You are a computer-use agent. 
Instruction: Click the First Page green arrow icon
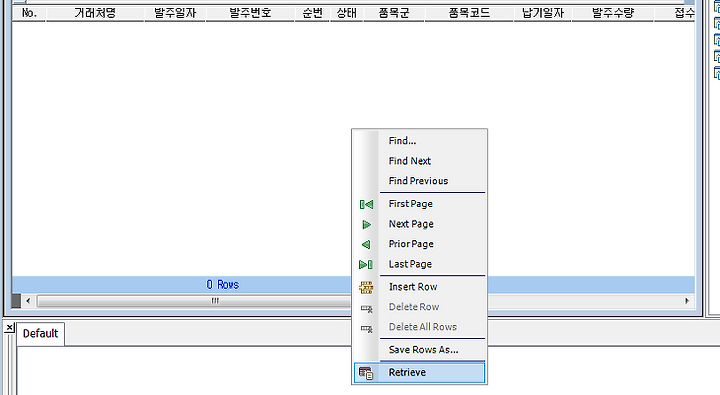[x=366, y=204]
